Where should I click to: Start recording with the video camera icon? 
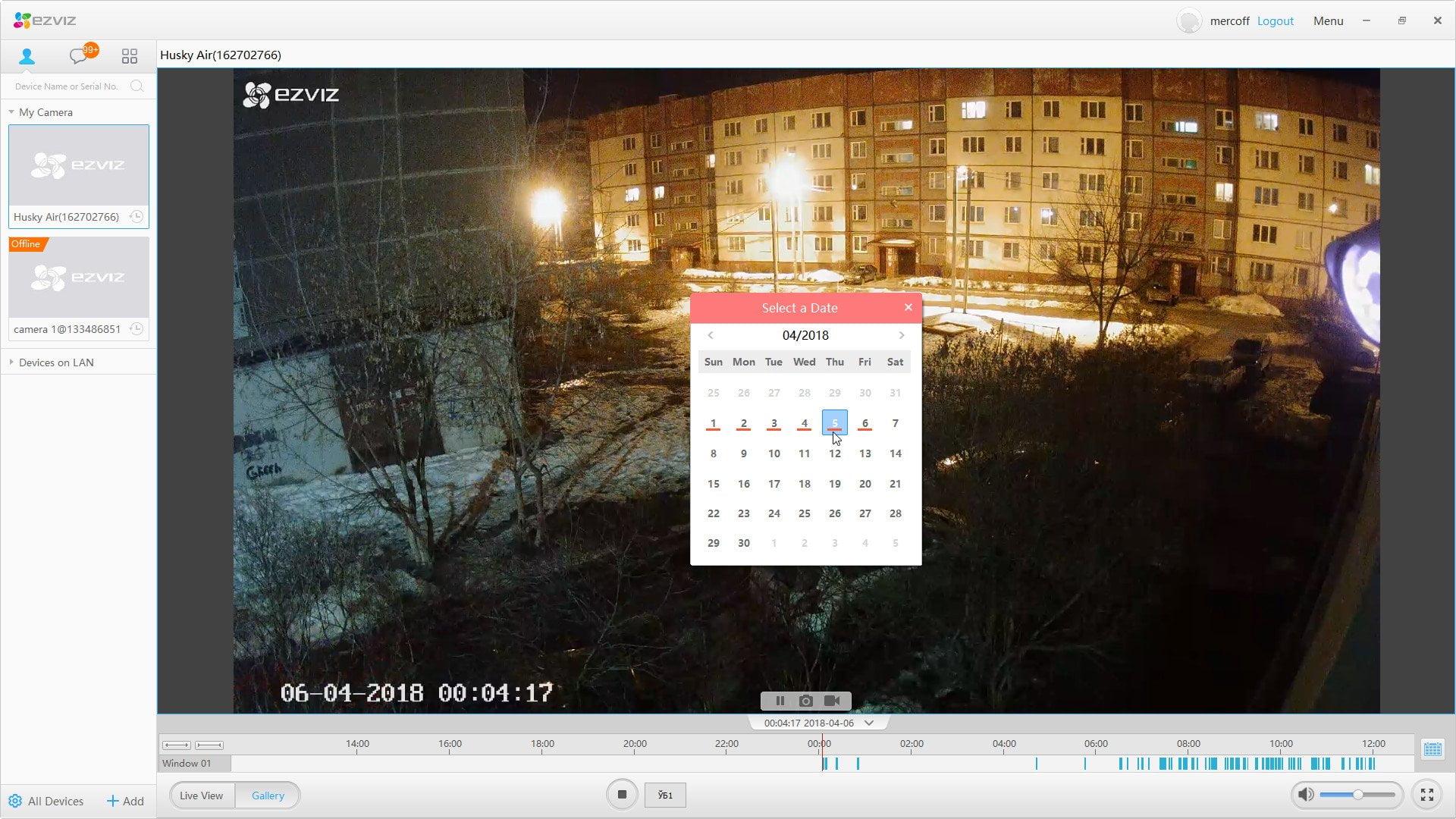[x=832, y=701]
